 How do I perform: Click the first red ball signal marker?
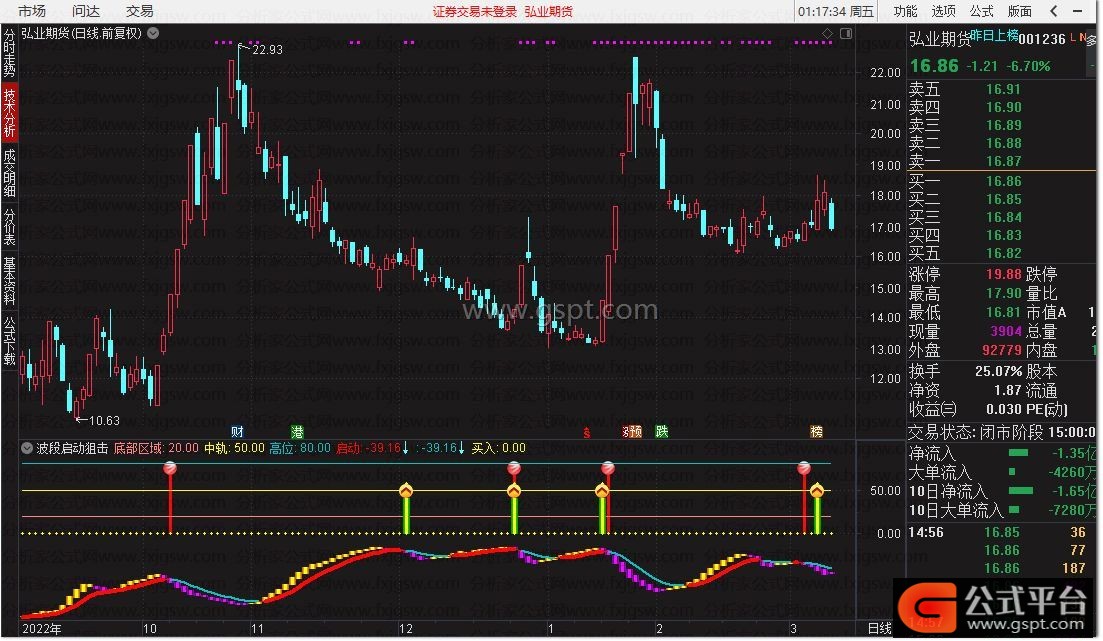coord(170,468)
